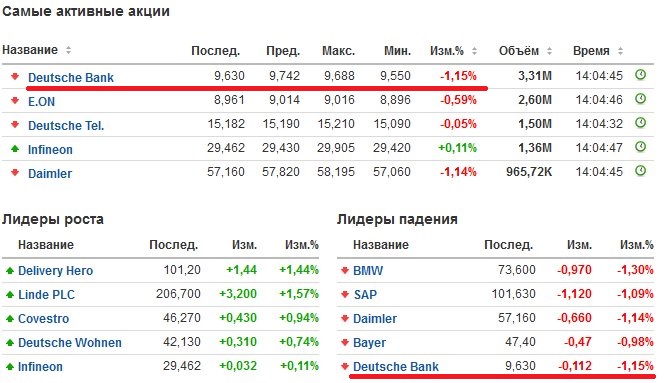Click the clock icon in Infineon row
The image size is (664, 383).
pyautogui.click(x=640, y=147)
